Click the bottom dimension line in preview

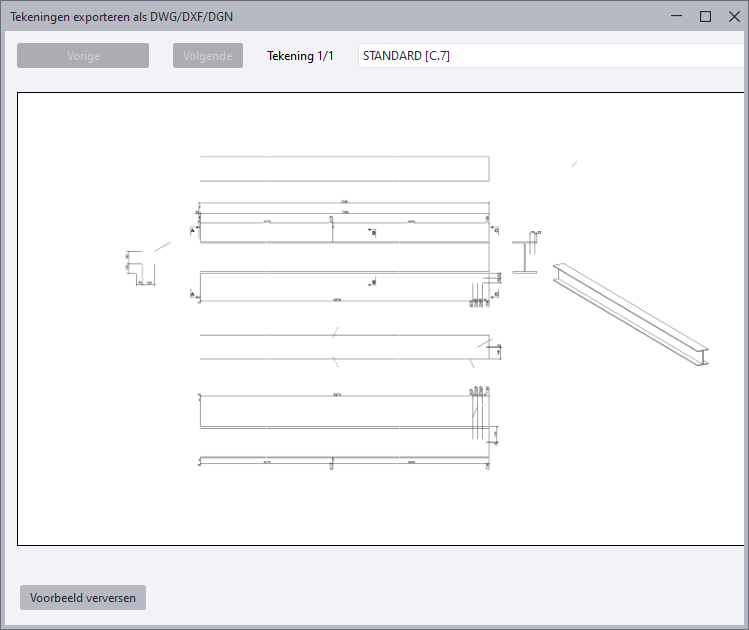[344, 461]
